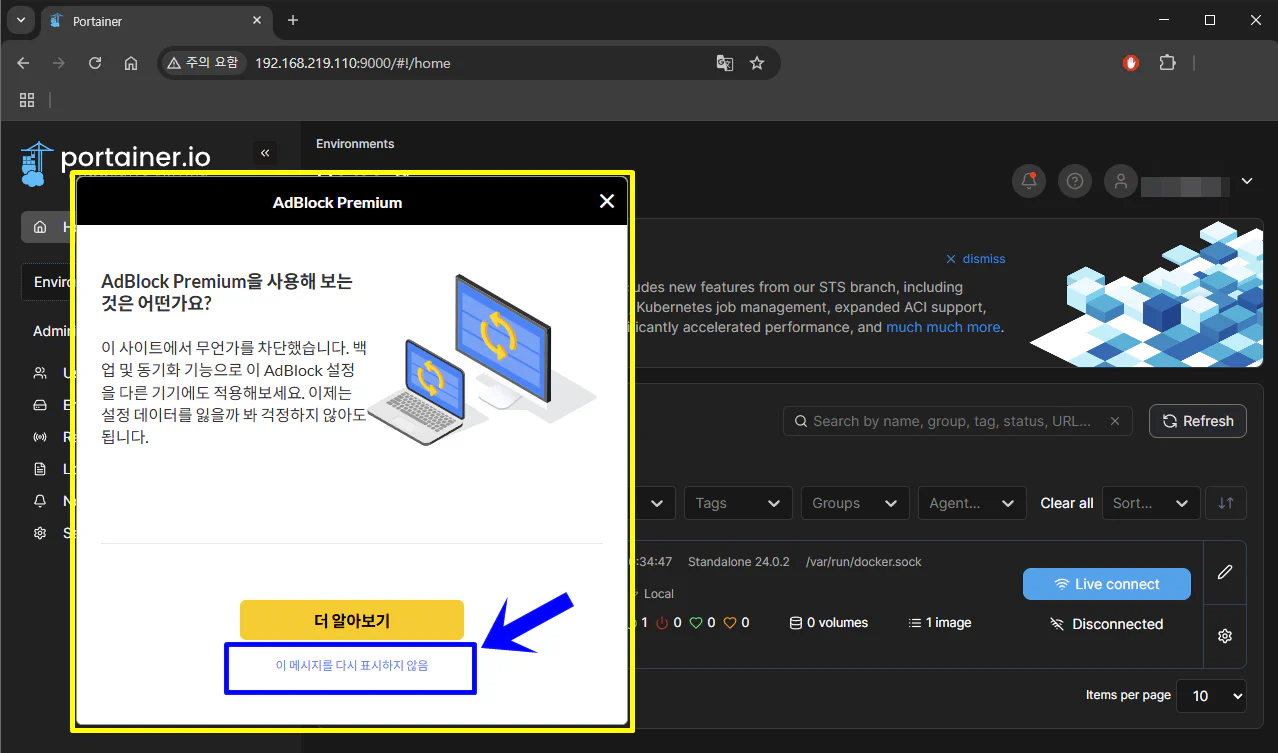
Task: Open the Groups filter dropdown
Action: pos(855,503)
